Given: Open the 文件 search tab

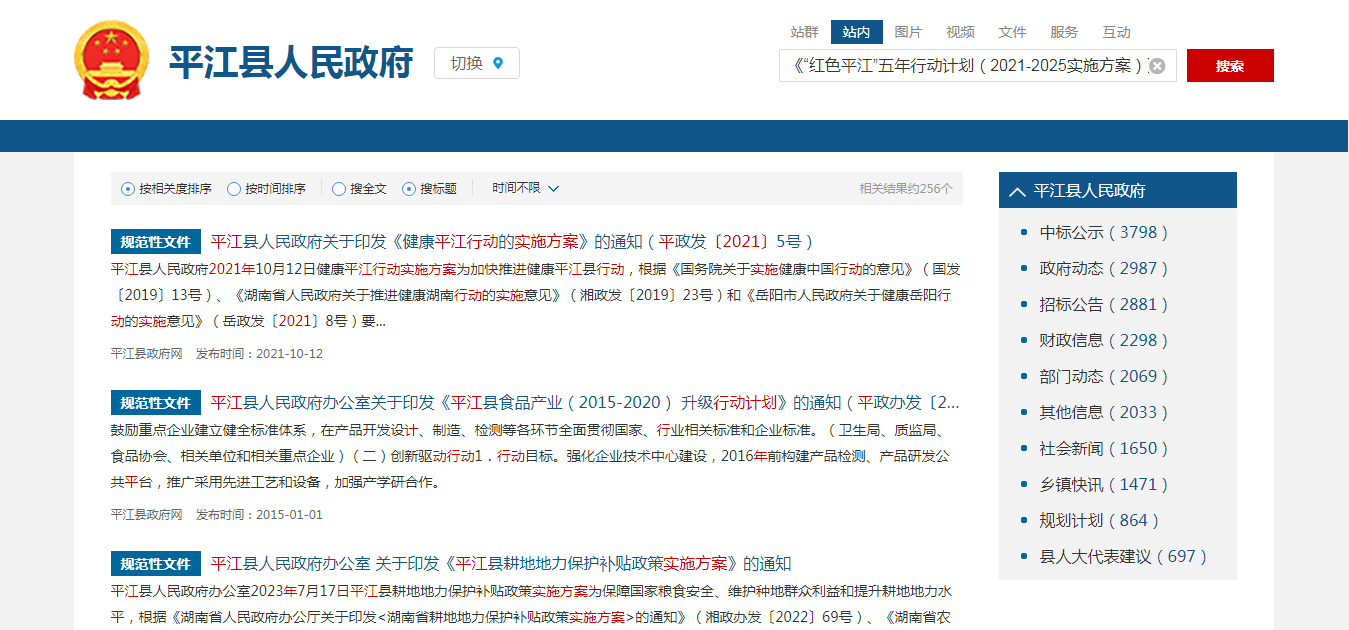Looking at the screenshot, I should (1012, 32).
